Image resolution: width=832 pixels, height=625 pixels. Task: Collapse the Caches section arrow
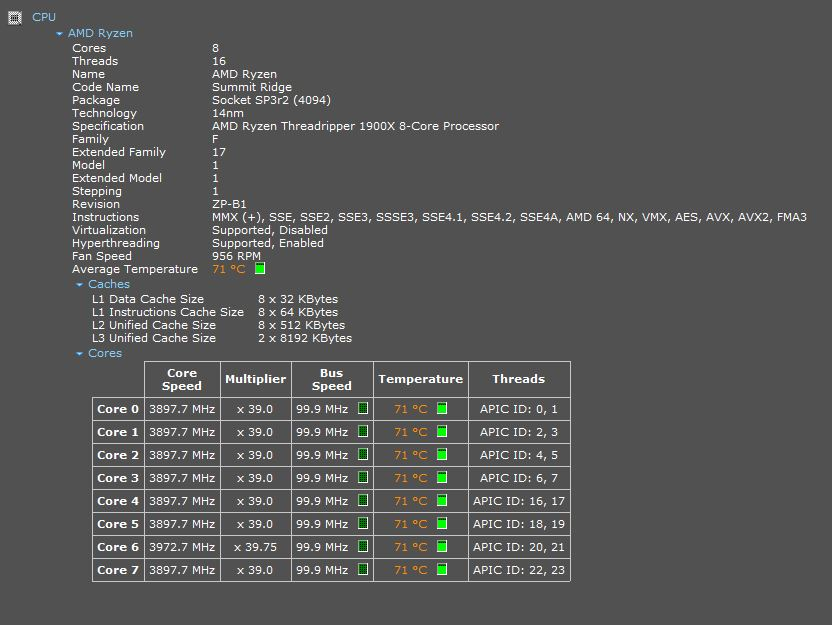coord(80,285)
